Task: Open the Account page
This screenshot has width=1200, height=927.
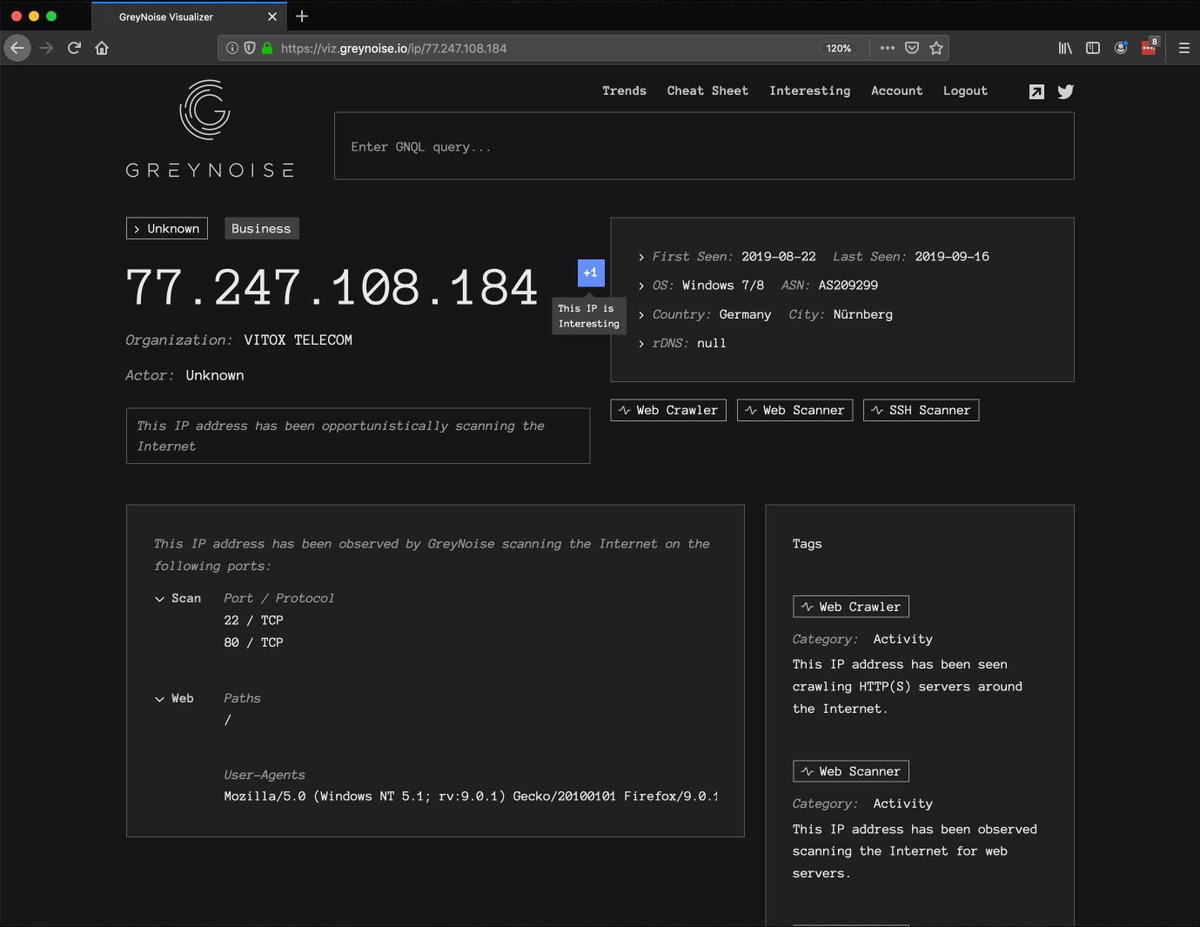Action: click(897, 91)
